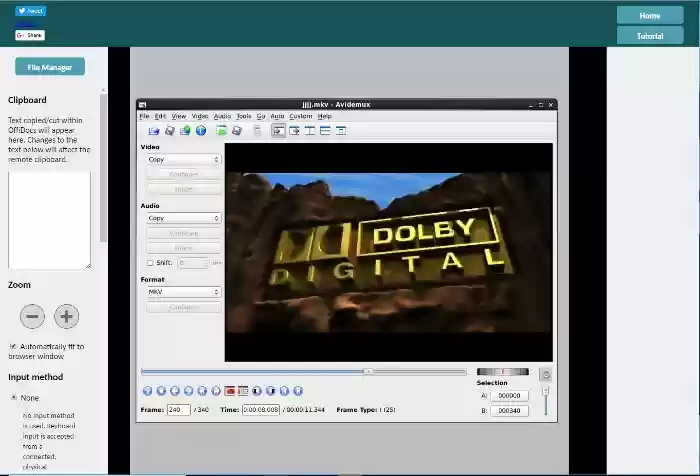Click the Save Video floppy icon

[x=170, y=131]
